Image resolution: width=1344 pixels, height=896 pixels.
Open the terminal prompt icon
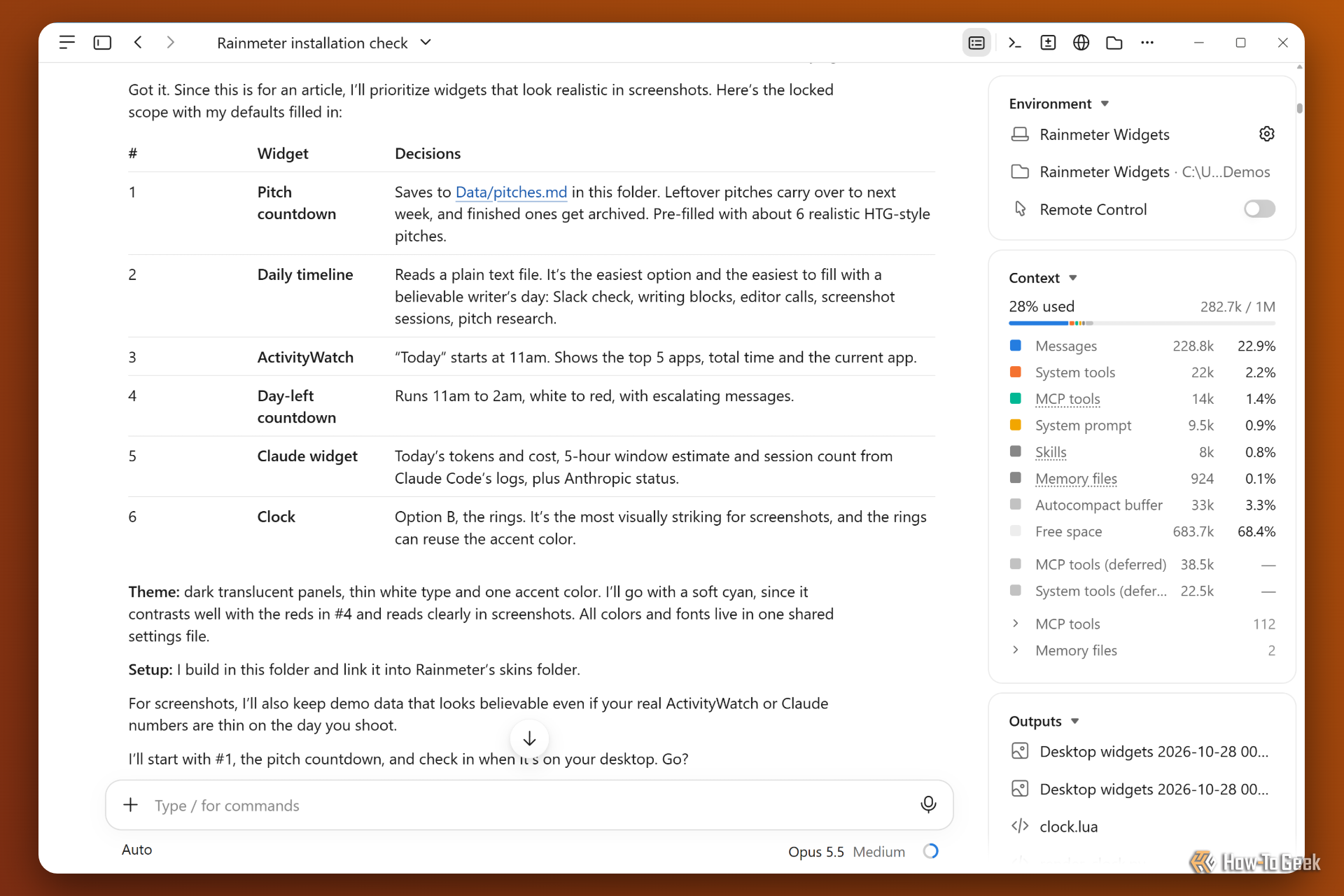[1014, 43]
